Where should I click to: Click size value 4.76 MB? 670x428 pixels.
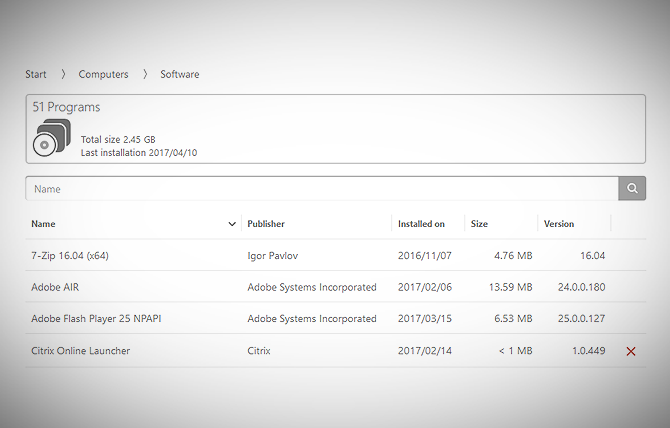(513, 255)
